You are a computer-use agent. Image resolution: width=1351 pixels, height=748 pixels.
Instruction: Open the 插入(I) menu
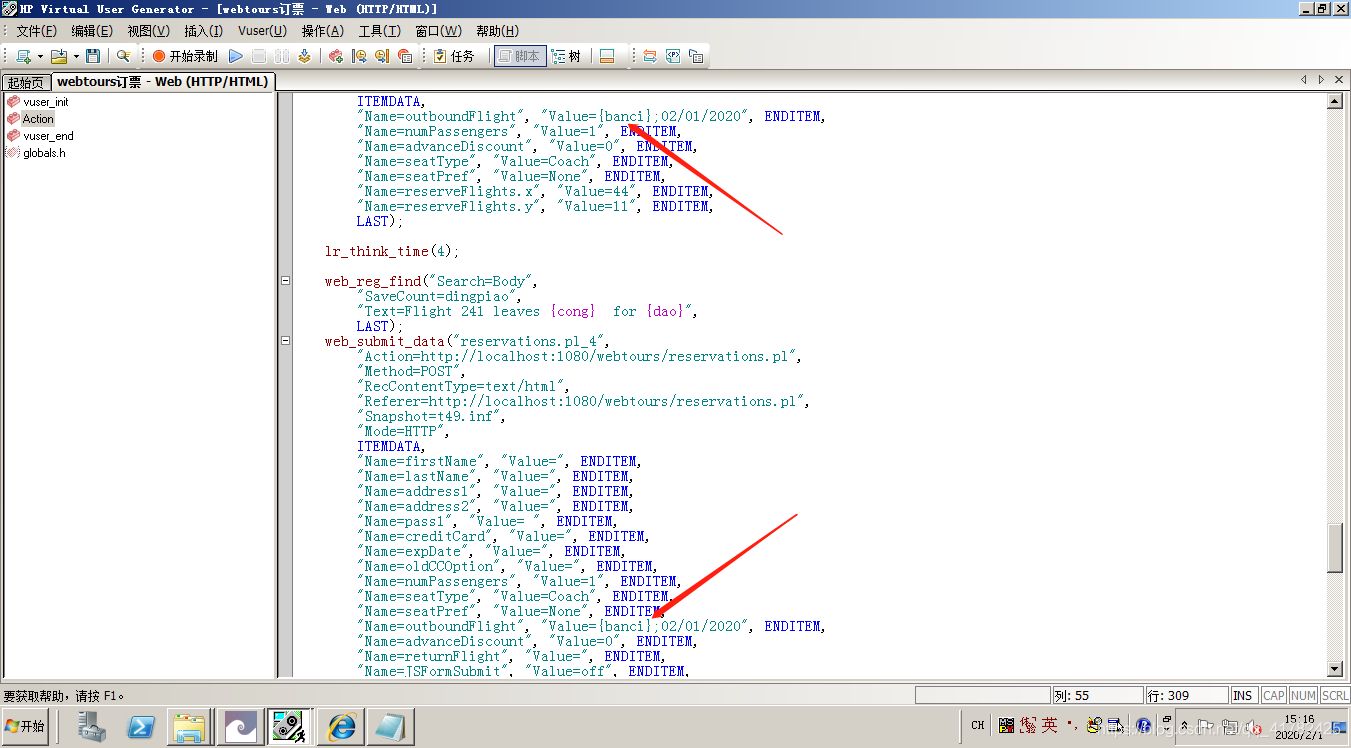click(x=203, y=31)
